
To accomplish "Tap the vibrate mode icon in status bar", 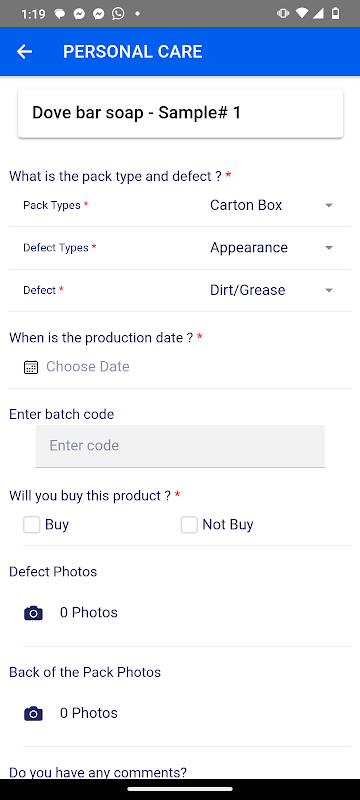I will point(282,14).
